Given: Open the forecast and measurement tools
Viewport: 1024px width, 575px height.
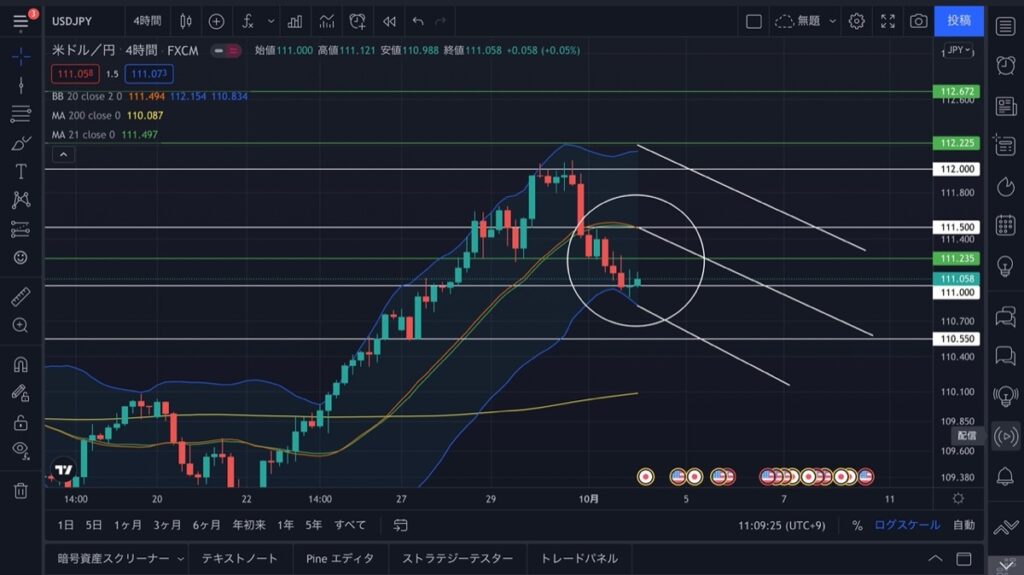Looking at the screenshot, I should [x=21, y=229].
